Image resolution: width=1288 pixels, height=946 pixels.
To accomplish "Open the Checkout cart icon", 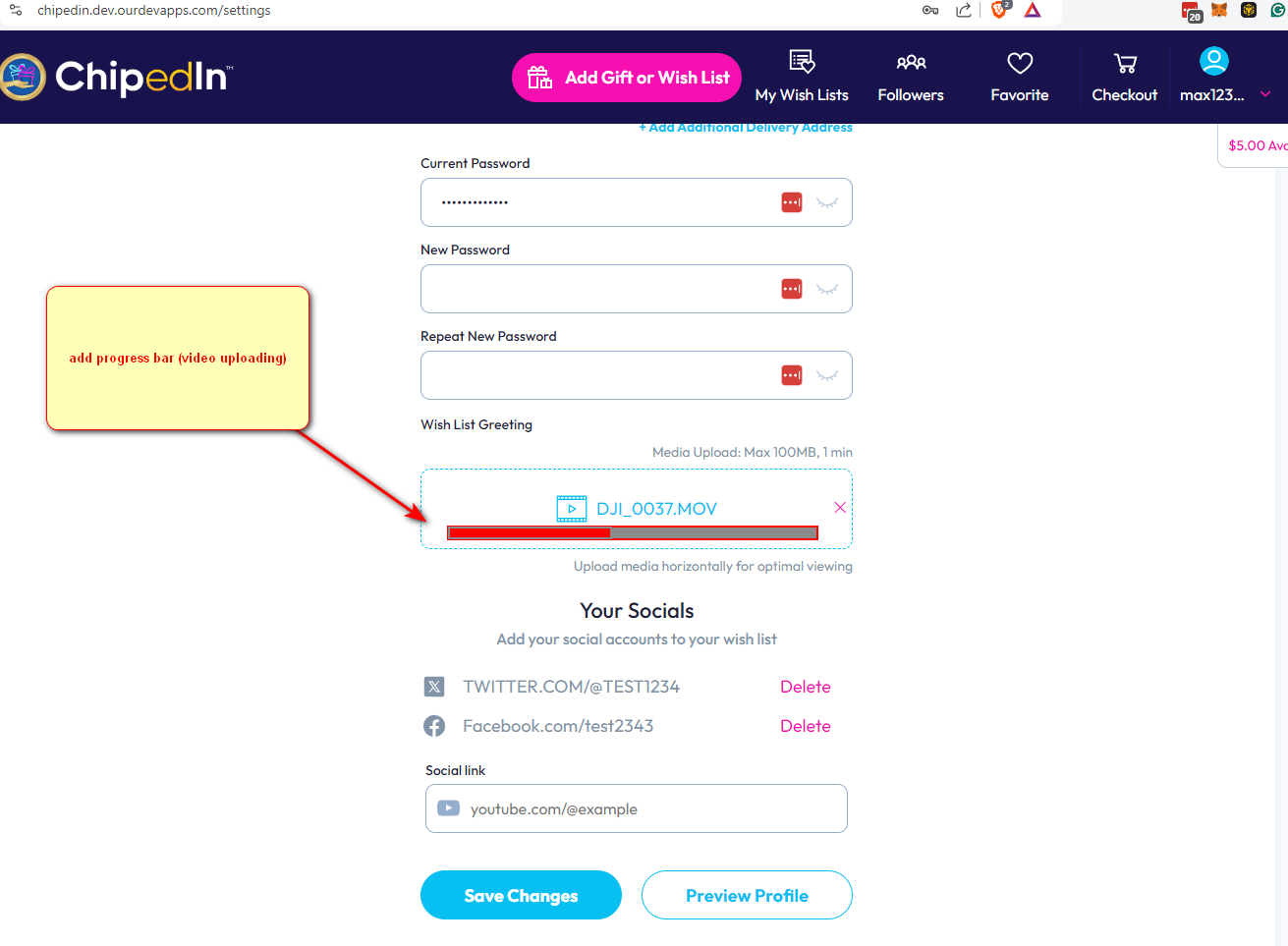I will 1125,64.
